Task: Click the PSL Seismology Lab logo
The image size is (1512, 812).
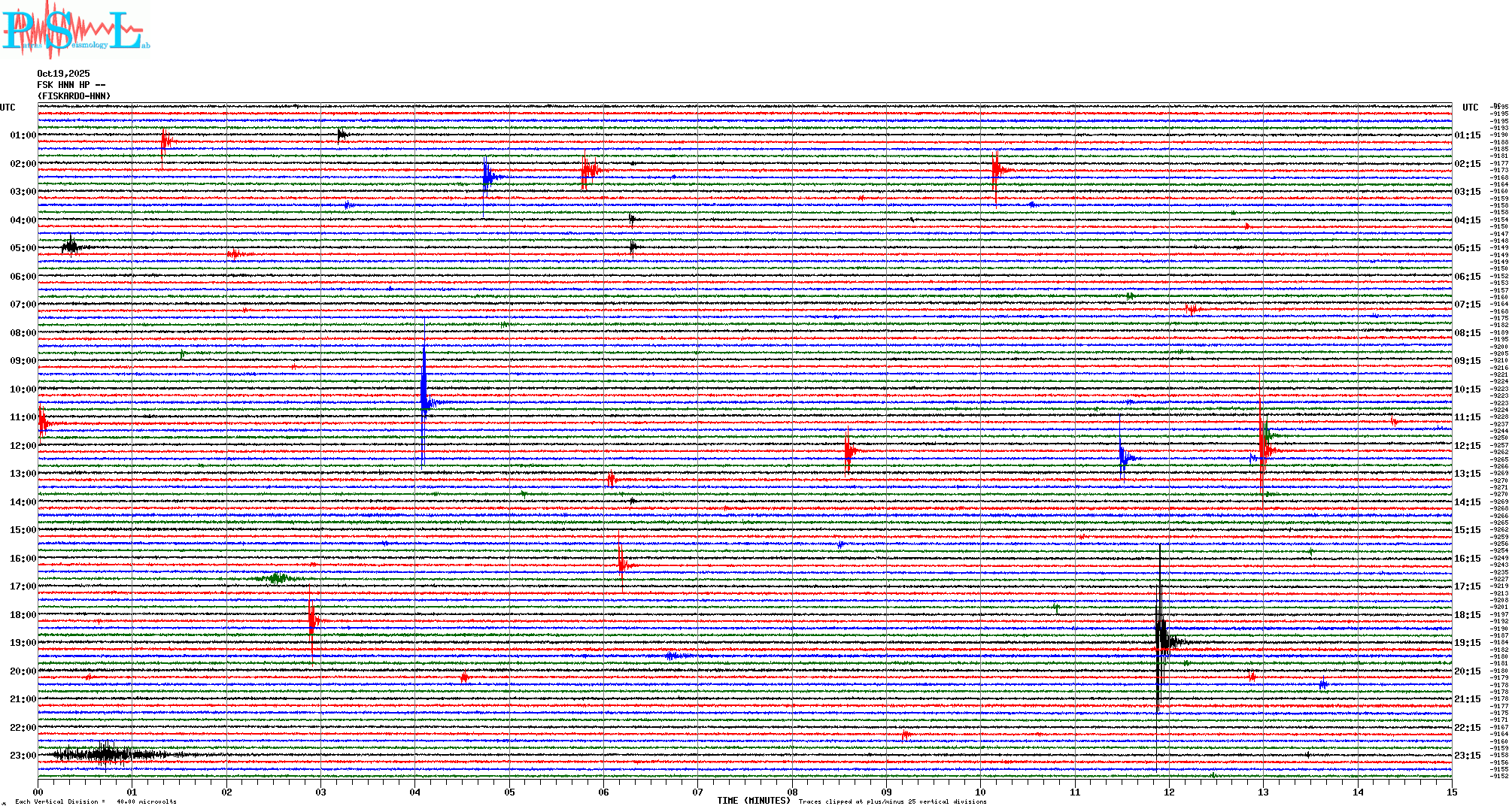Action: point(75,30)
